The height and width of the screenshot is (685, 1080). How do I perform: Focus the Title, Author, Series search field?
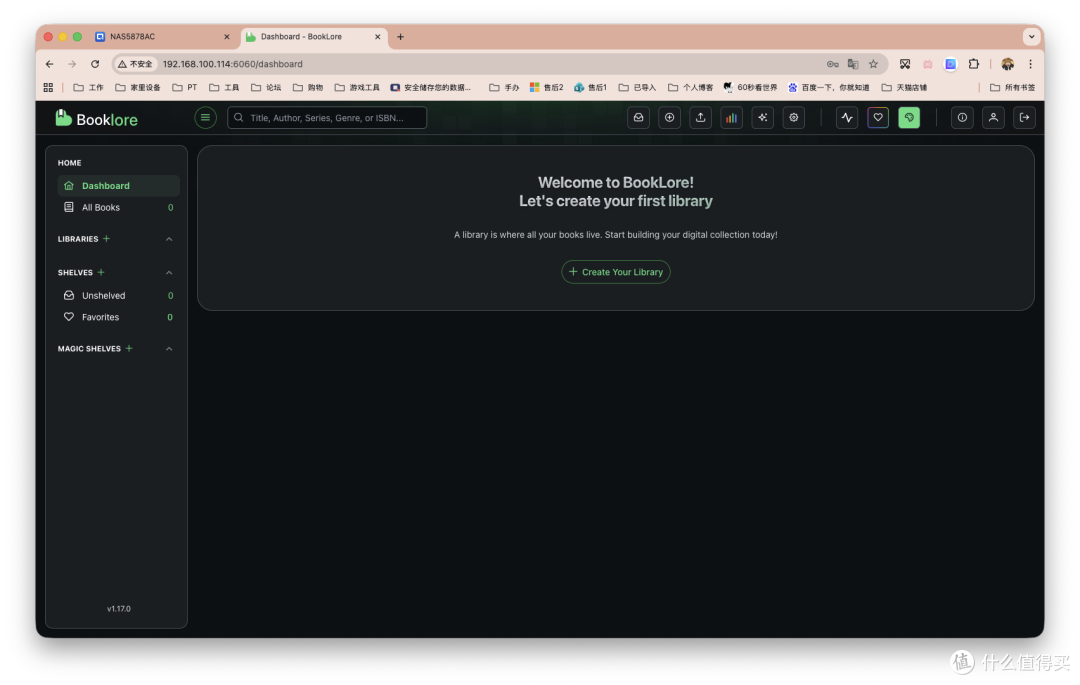click(327, 118)
